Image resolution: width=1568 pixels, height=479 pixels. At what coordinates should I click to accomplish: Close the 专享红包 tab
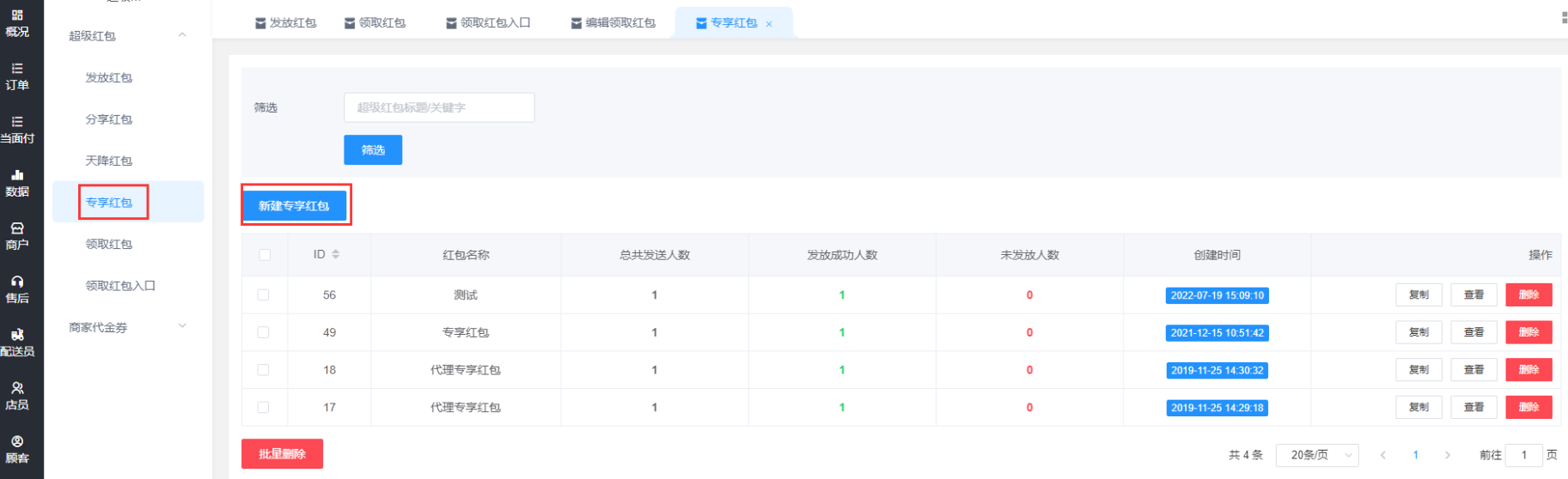pos(769,24)
